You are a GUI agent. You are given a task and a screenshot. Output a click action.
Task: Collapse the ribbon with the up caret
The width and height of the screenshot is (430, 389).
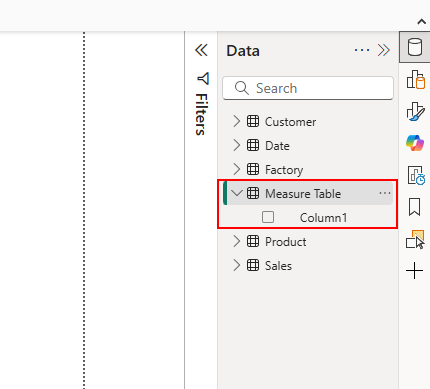(422, 22)
